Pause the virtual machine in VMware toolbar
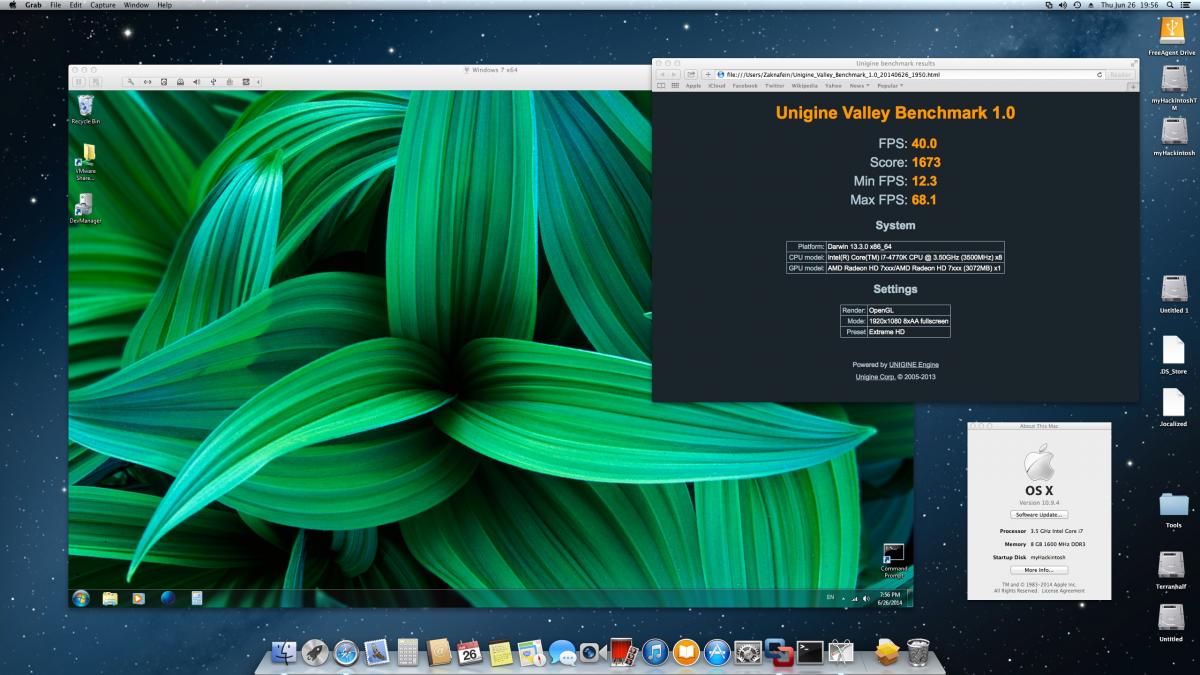 80,81
